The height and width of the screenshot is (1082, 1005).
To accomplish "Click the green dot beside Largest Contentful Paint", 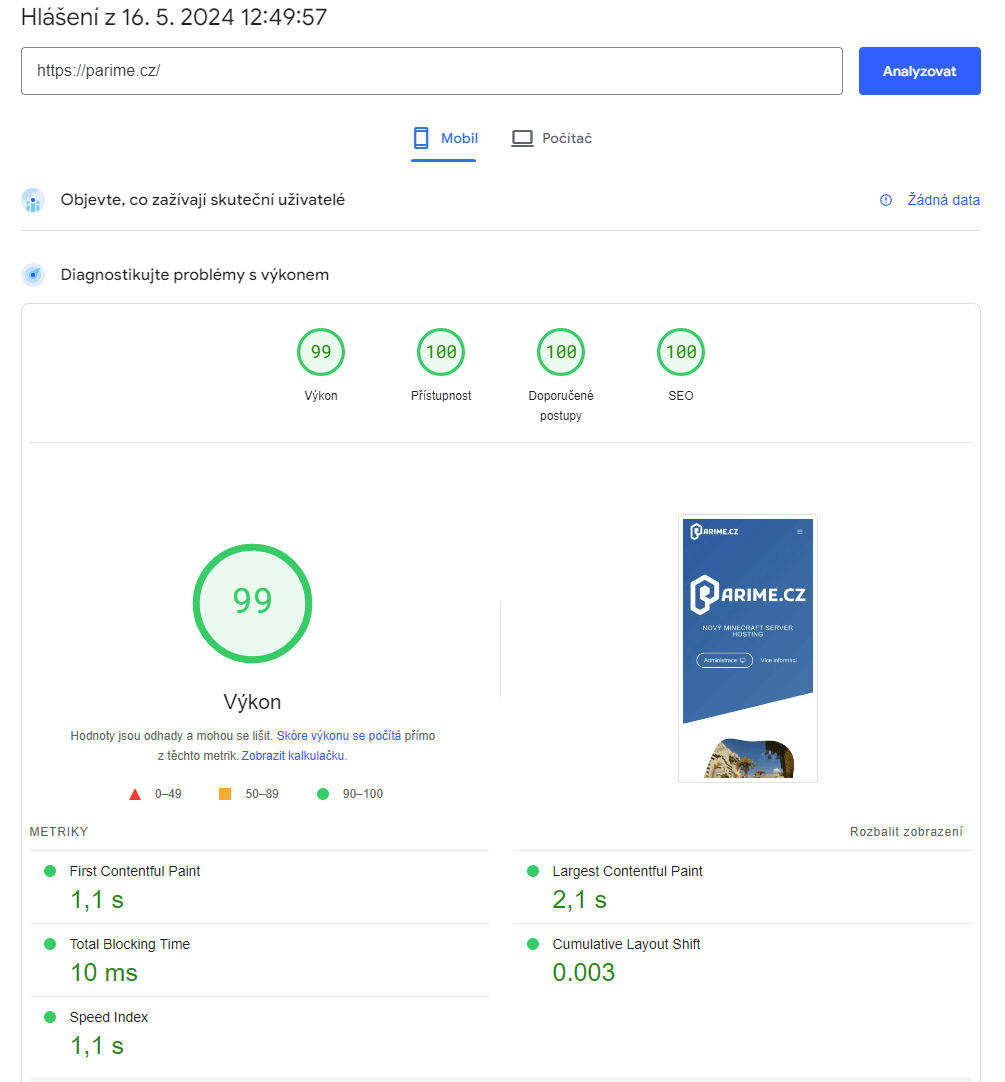I will coord(533,871).
